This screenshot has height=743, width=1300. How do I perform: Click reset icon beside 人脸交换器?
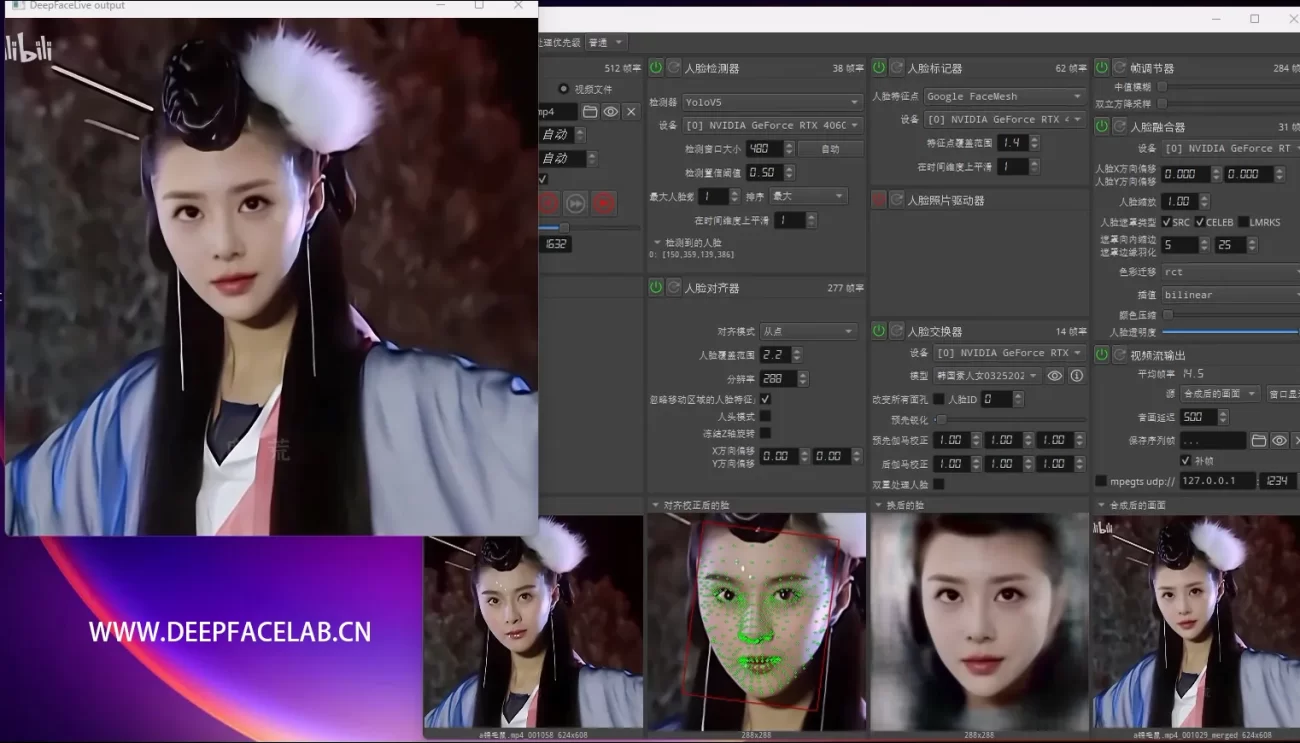[897, 330]
